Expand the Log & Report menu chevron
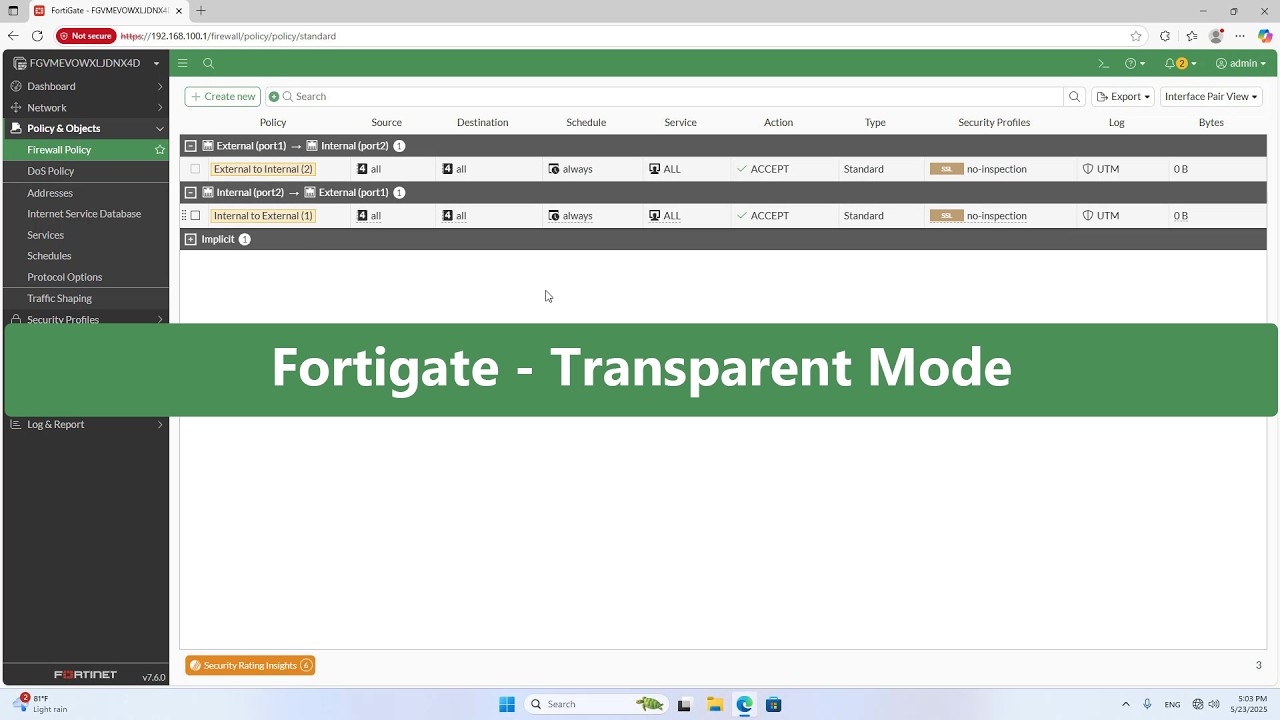This screenshot has height=720, width=1280. (160, 424)
